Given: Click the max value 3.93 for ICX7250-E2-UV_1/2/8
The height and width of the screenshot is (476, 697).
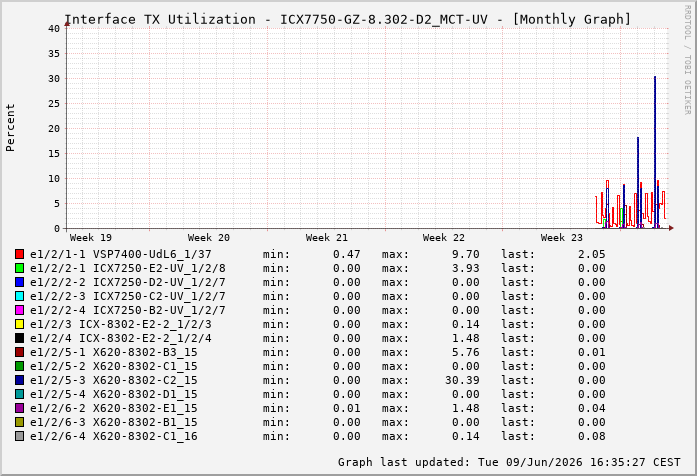Looking at the screenshot, I should [466, 268].
